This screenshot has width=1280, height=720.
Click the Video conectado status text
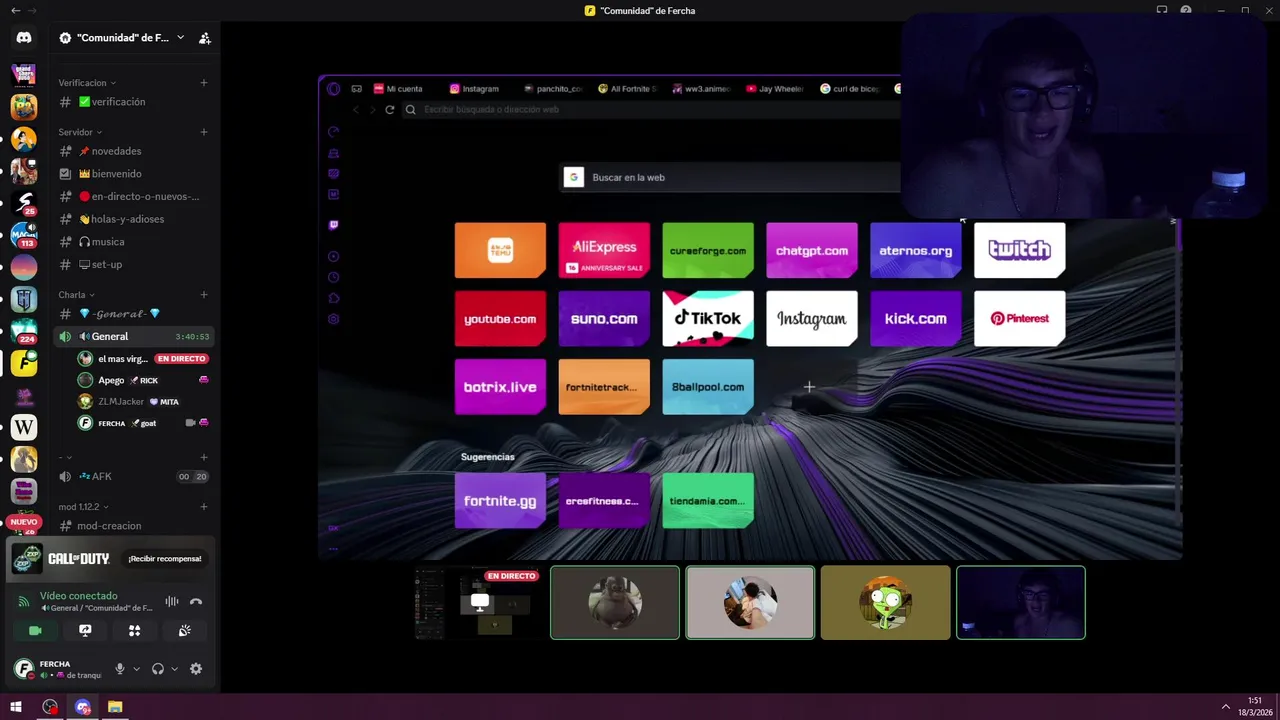click(78, 596)
